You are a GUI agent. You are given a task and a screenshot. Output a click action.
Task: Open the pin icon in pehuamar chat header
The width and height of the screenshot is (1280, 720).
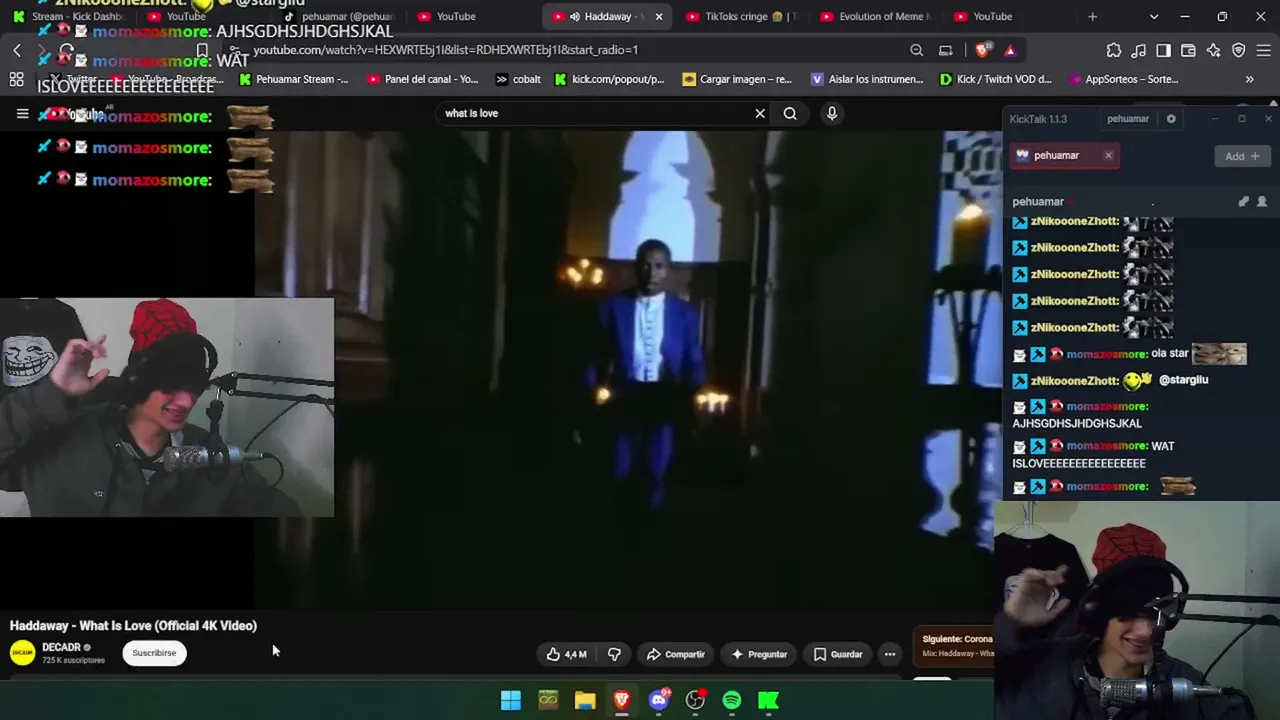point(1243,201)
